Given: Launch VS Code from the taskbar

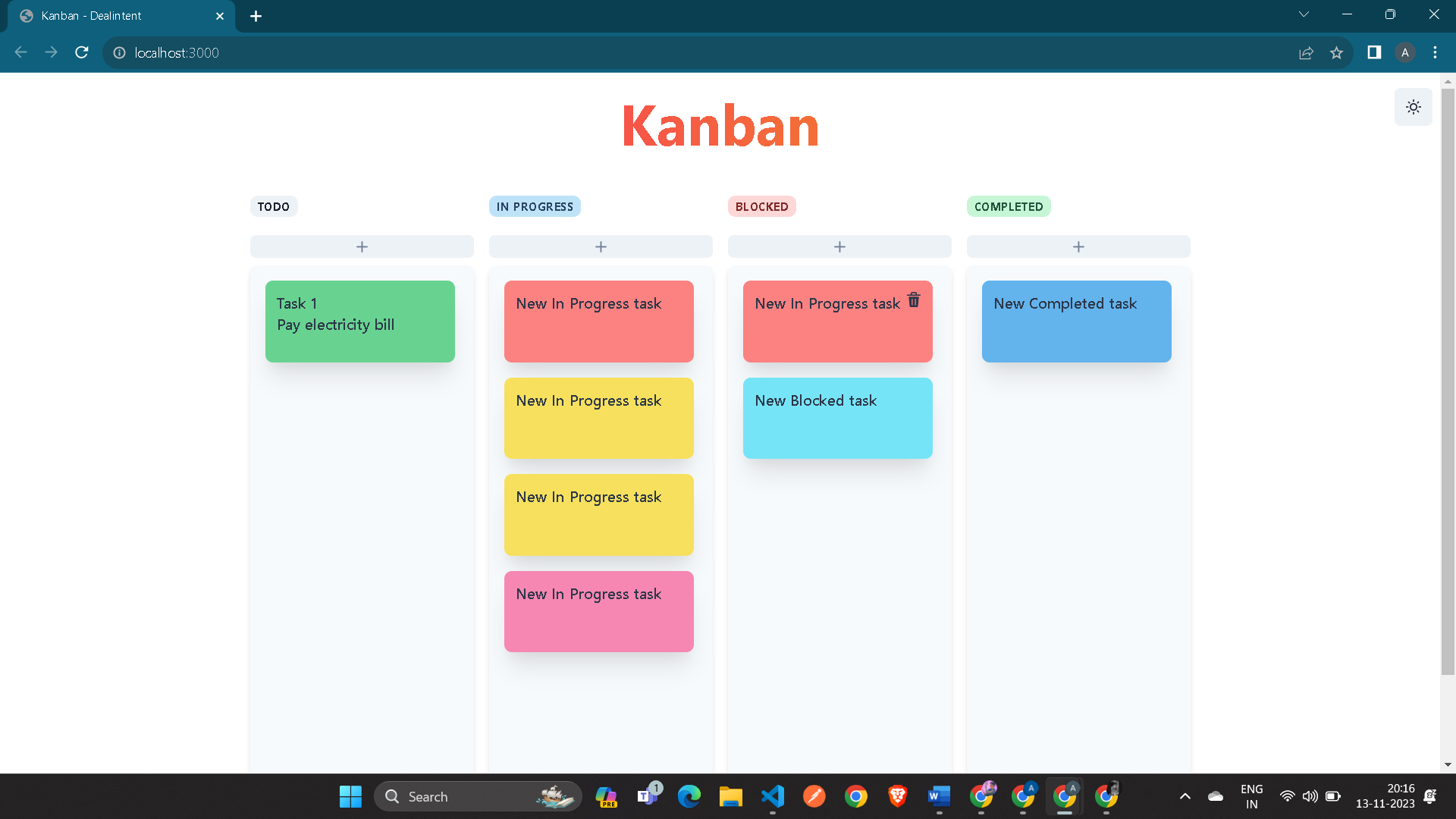Looking at the screenshot, I should [x=772, y=796].
